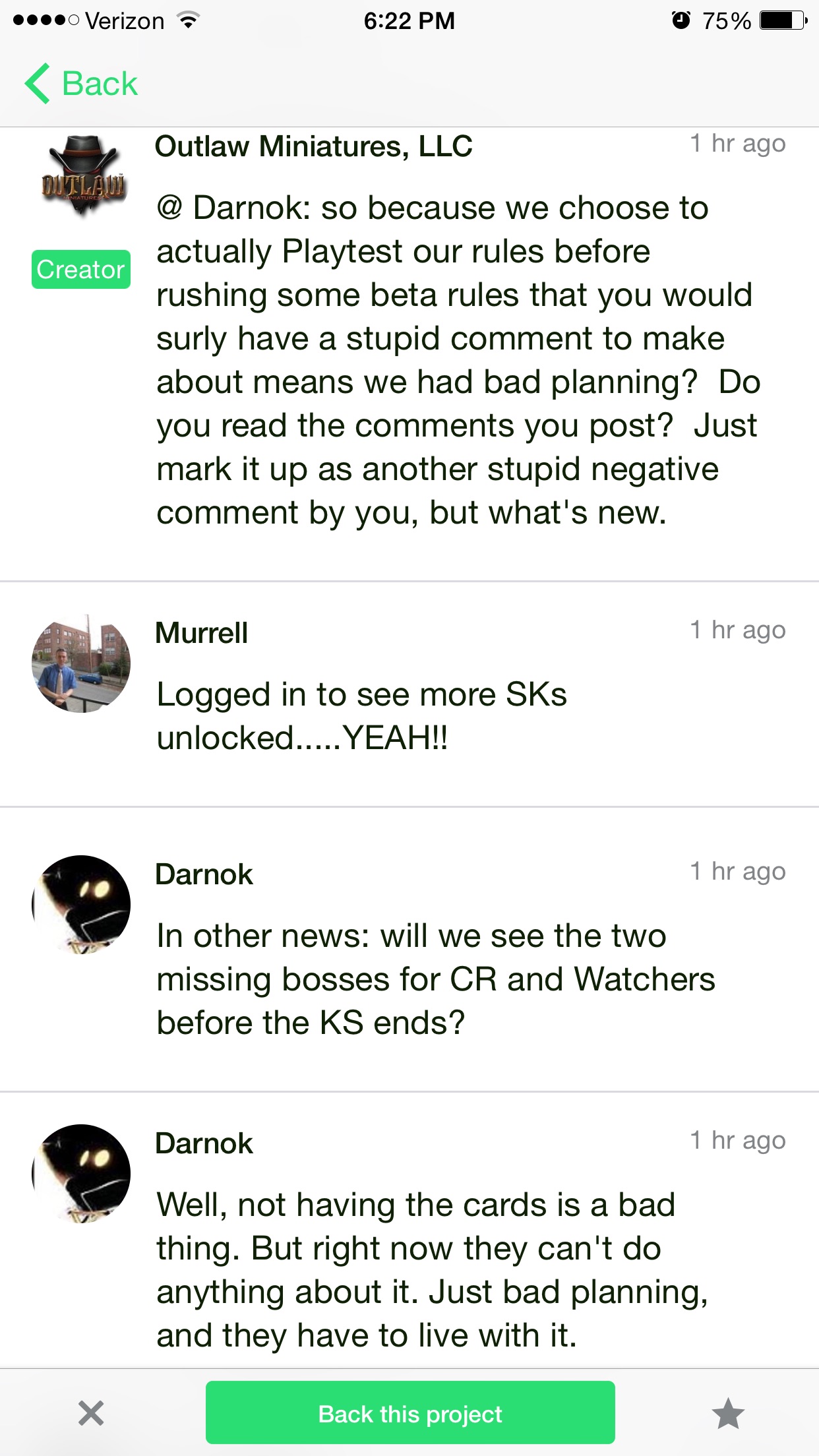Tap the Murrell username
Screen dimensions: 819x1456
click(x=202, y=633)
